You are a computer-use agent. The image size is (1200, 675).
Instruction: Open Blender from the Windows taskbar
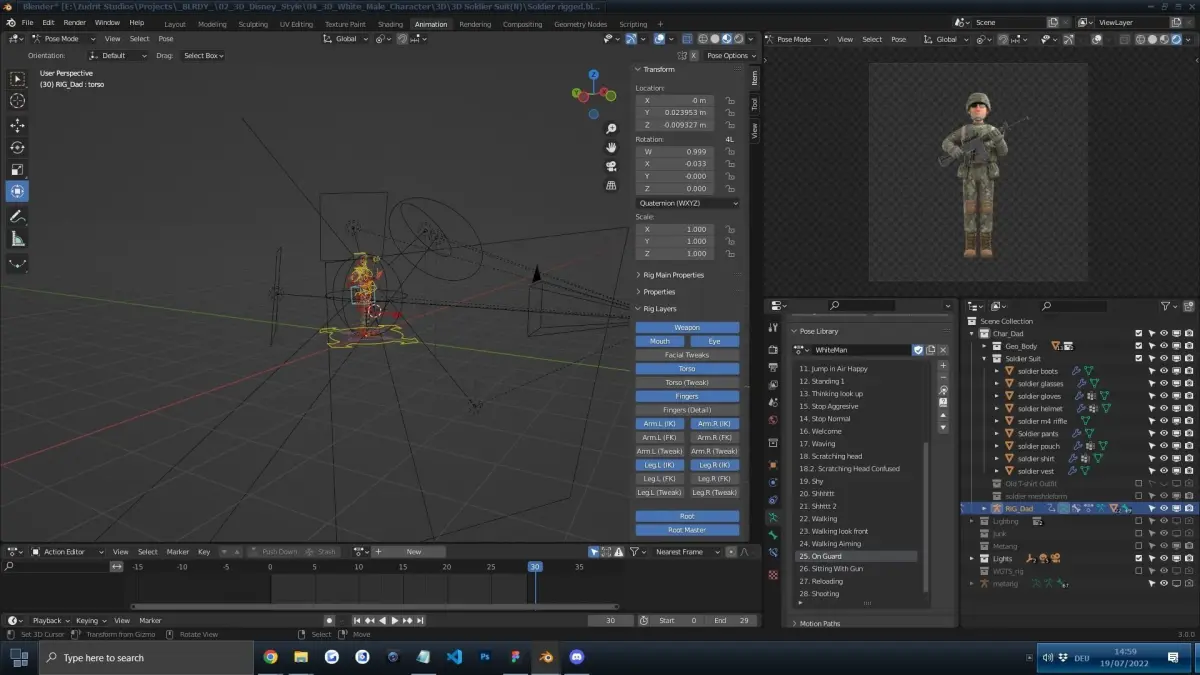[x=546, y=657]
